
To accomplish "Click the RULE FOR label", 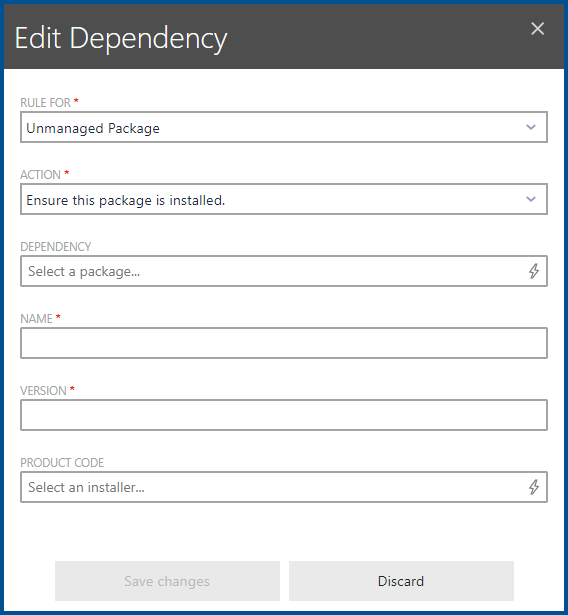I will point(46,103).
